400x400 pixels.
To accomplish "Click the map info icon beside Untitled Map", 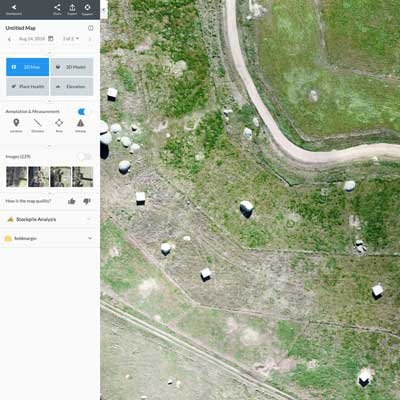I will [90, 28].
